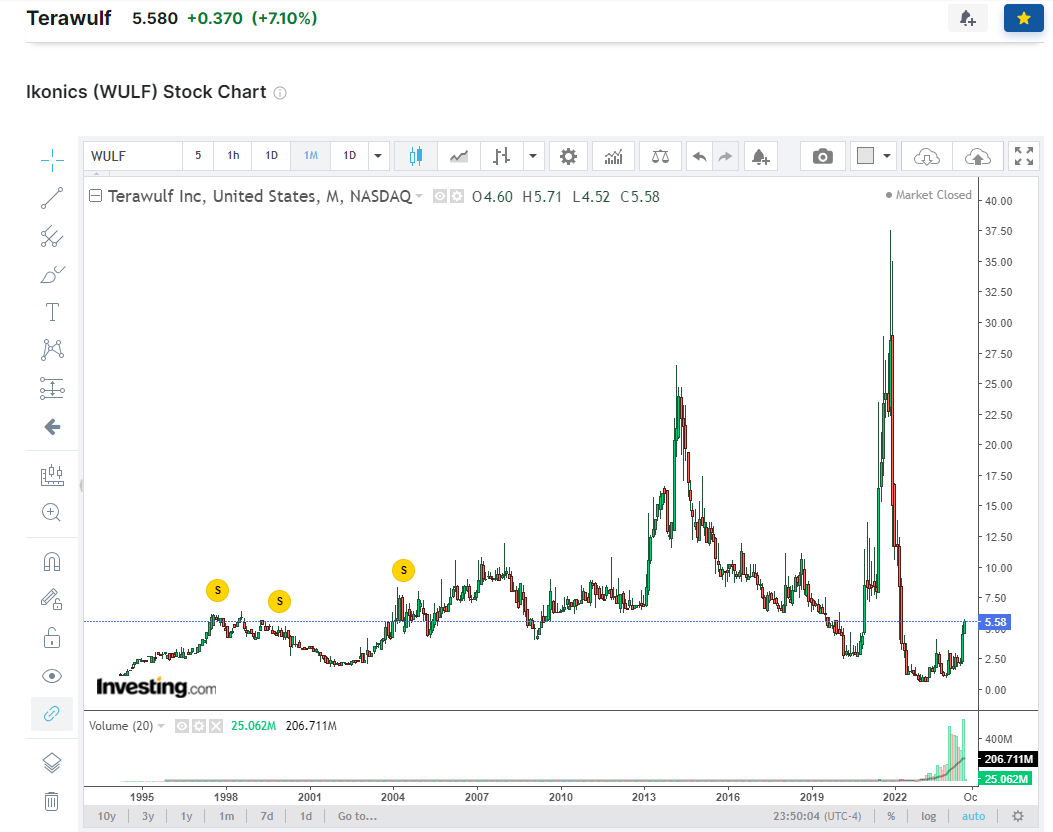Select the text annotation tool
The height and width of the screenshot is (832, 1053).
[x=52, y=312]
